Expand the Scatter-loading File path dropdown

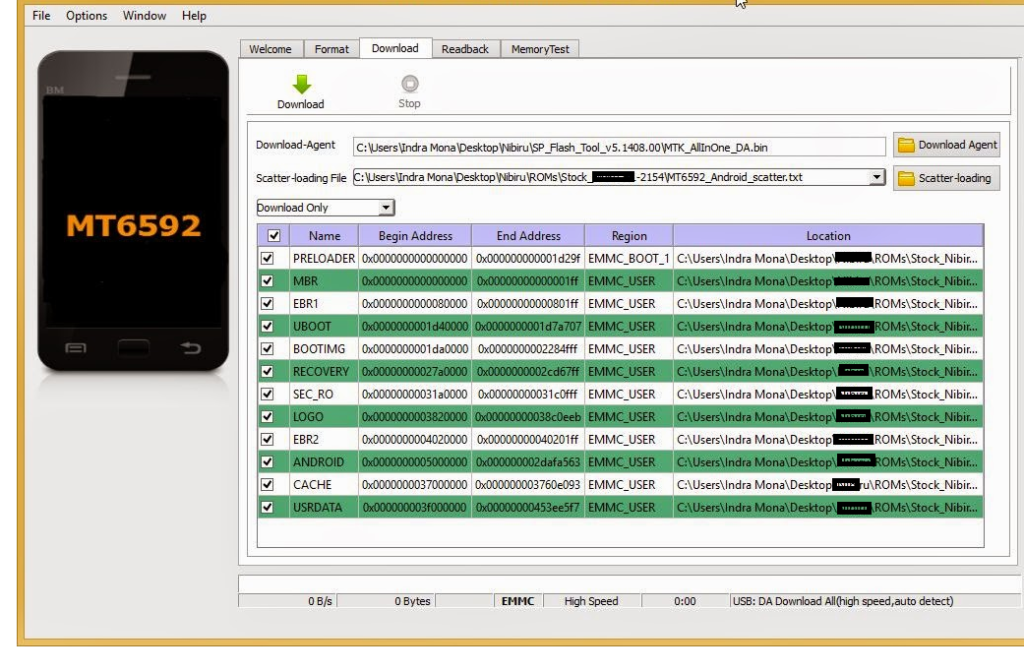(877, 177)
